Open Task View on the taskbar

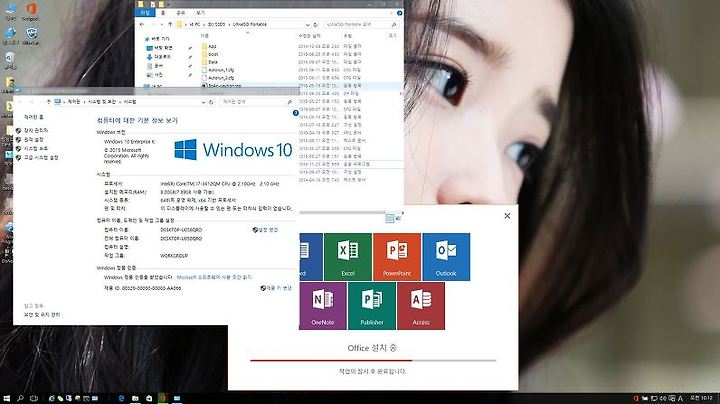click(34, 398)
